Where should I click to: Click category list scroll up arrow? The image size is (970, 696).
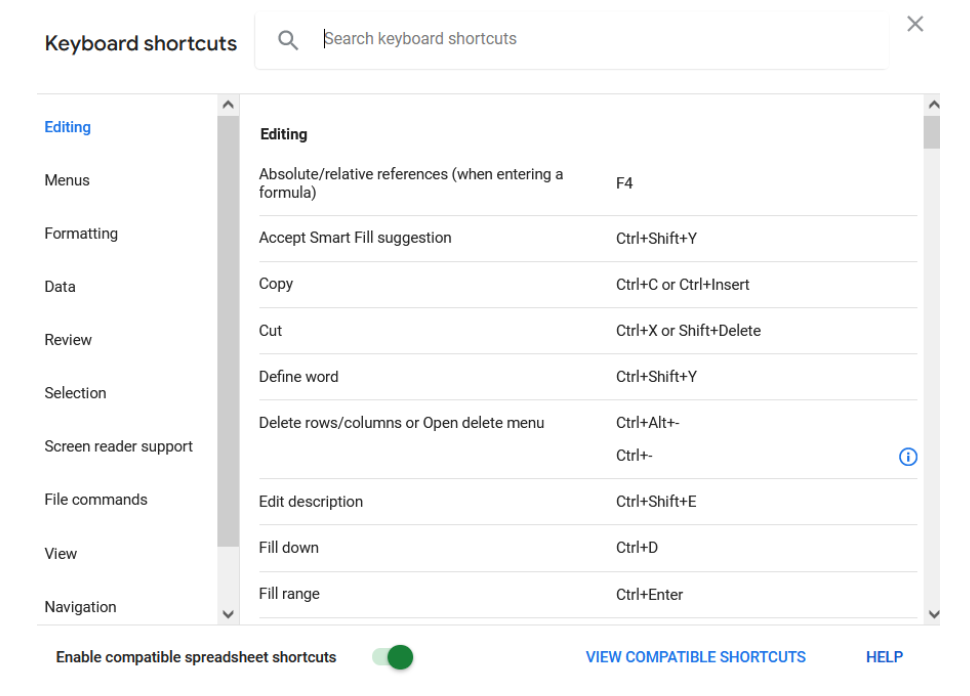click(228, 105)
